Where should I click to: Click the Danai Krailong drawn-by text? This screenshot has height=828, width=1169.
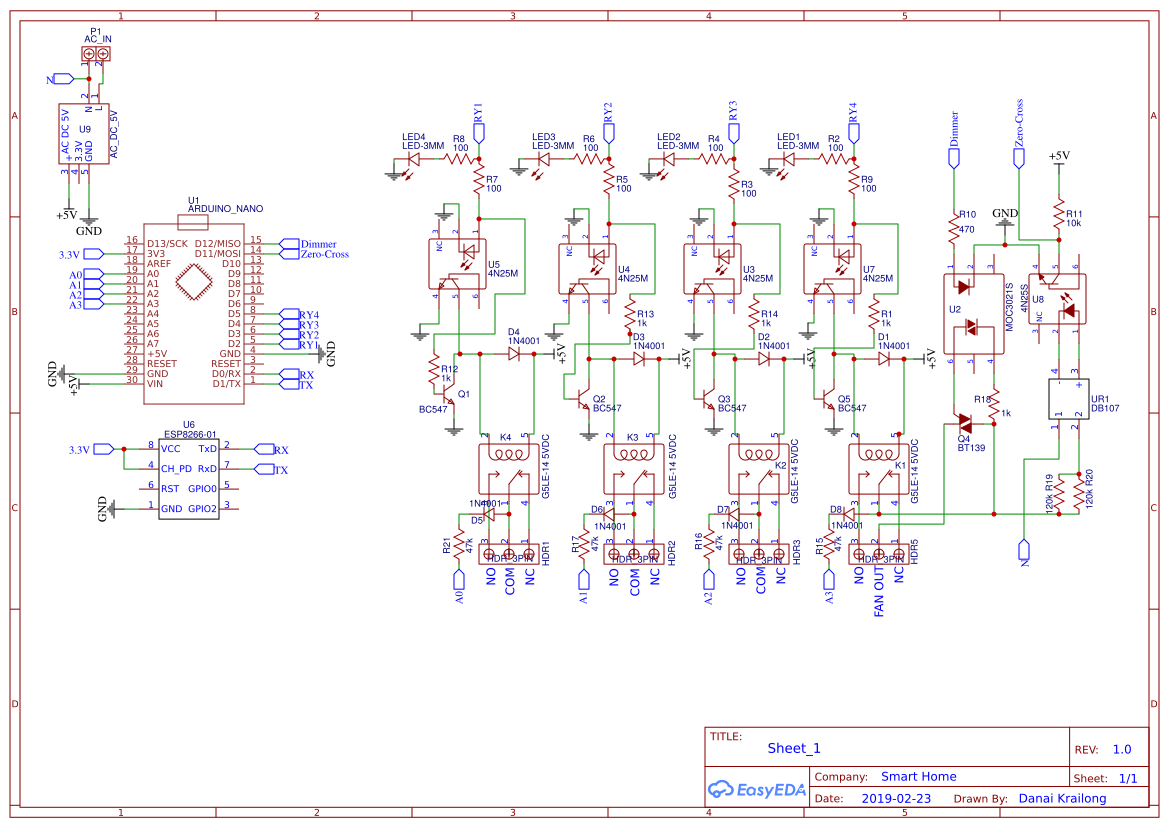click(1063, 798)
